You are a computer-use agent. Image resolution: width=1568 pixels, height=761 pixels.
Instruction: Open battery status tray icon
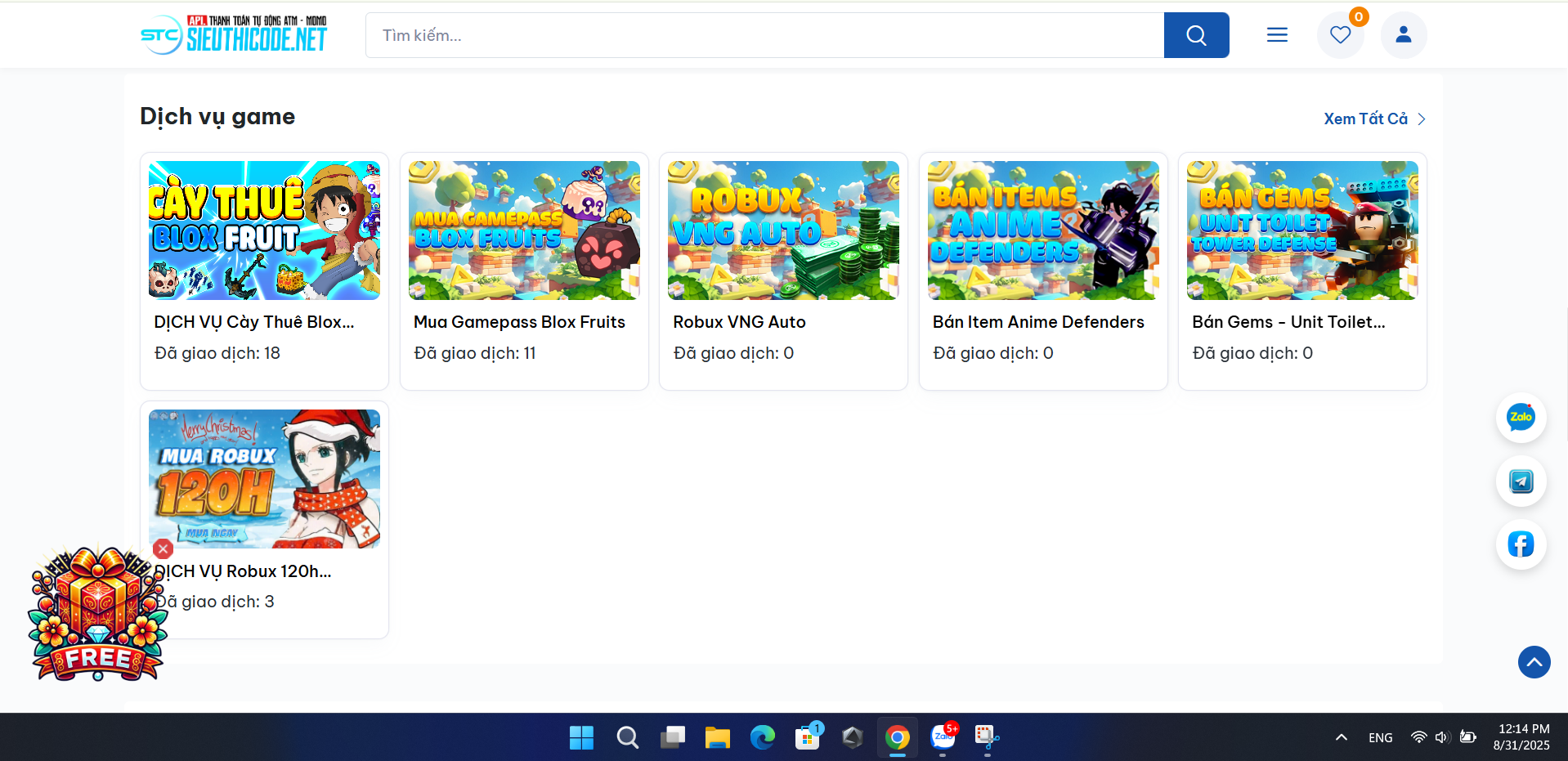coord(1468,737)
